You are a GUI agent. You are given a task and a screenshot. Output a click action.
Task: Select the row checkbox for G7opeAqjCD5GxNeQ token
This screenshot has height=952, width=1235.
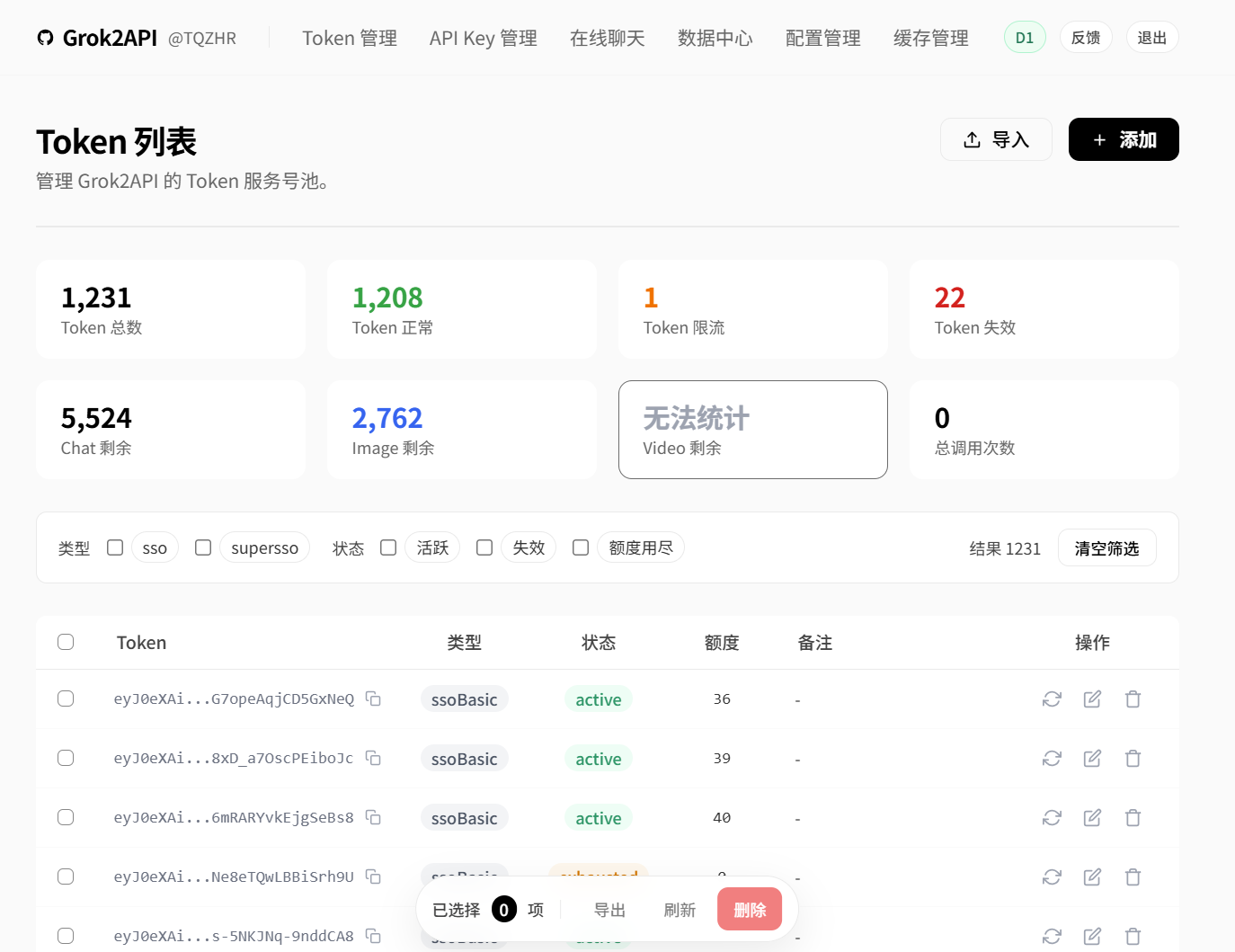point(66,698)
